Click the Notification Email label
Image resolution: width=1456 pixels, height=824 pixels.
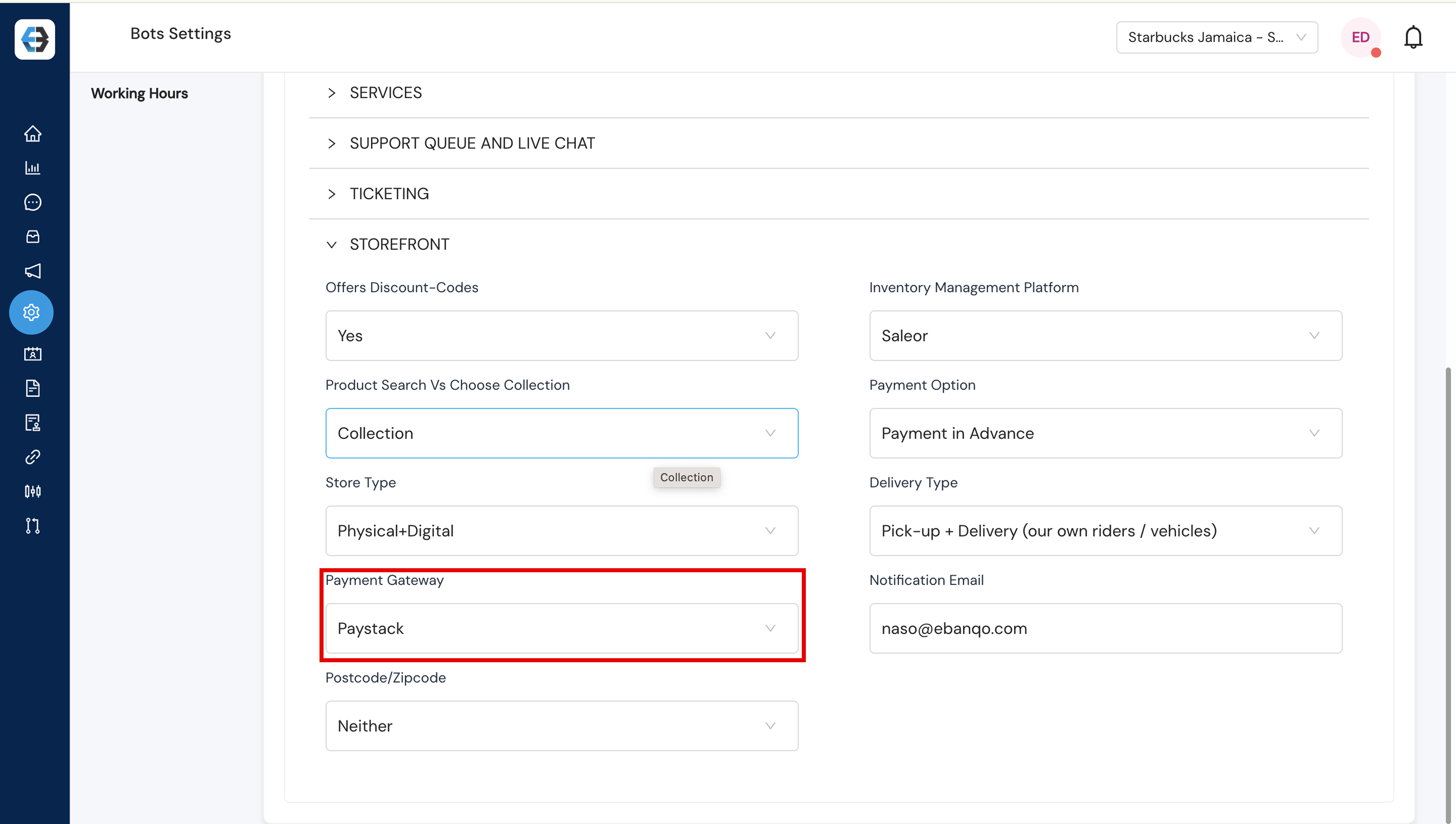click(926, 580)
